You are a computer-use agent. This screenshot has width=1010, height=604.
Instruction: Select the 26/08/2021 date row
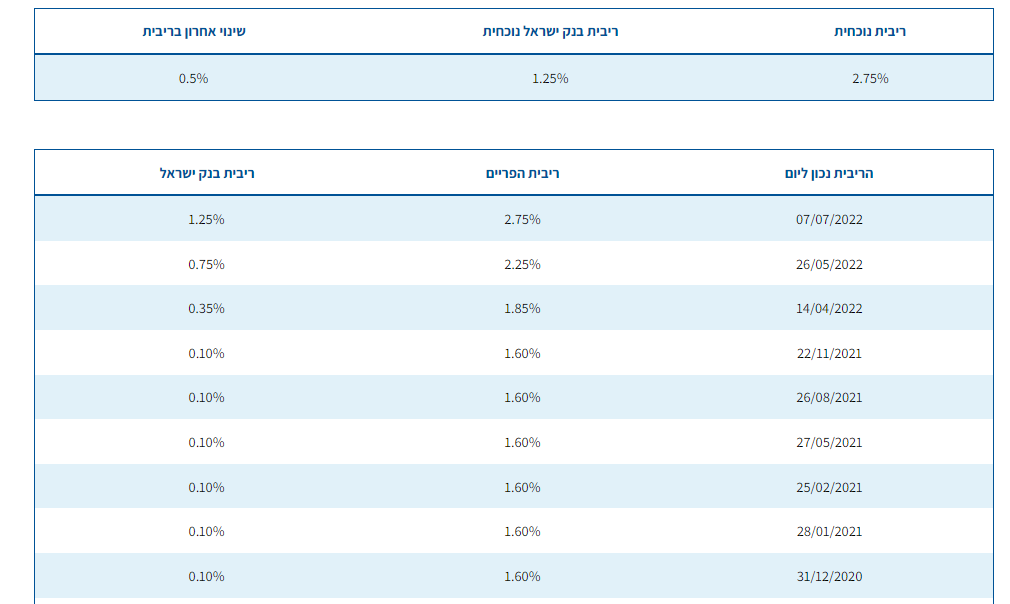829,397
